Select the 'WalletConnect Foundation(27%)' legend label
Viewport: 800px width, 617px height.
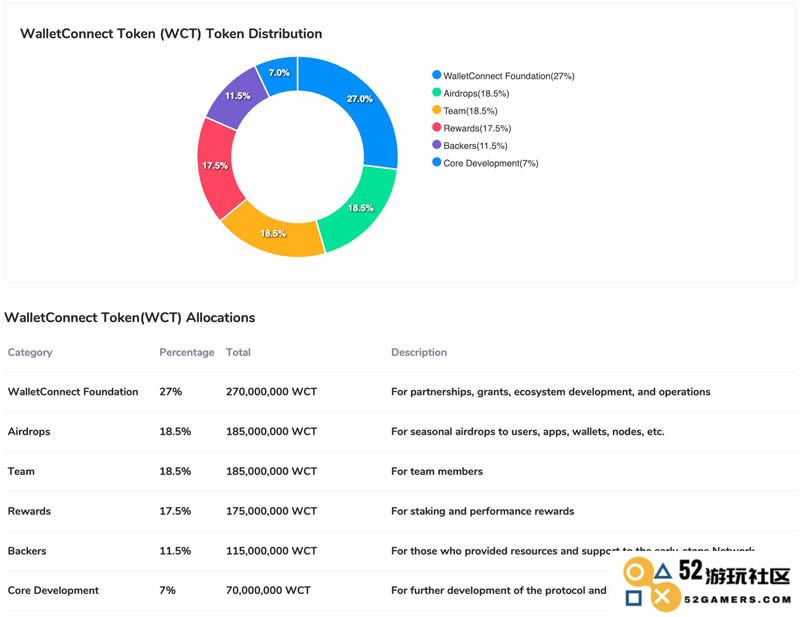click(509, 76)
